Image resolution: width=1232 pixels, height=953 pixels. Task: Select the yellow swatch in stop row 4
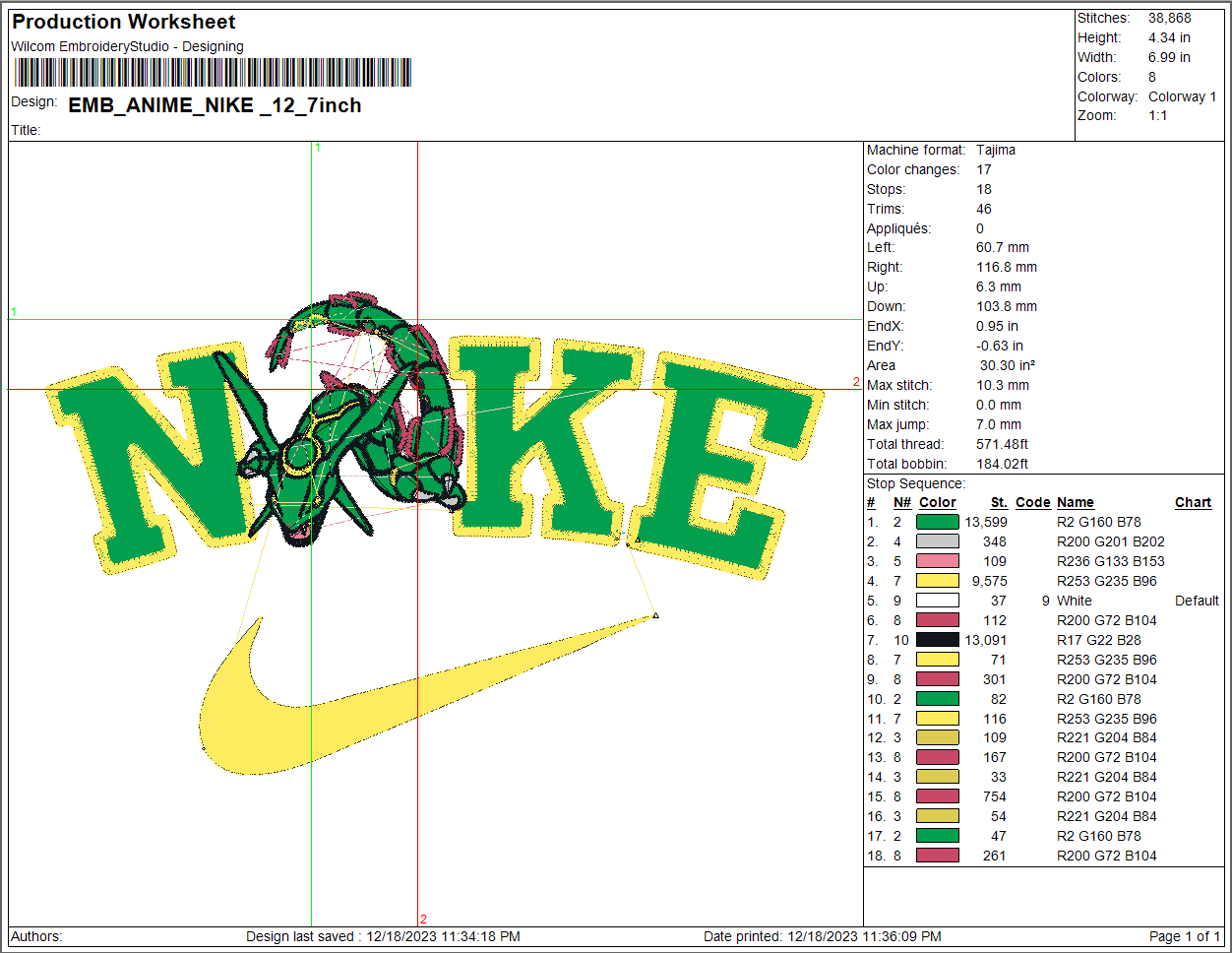937,581
